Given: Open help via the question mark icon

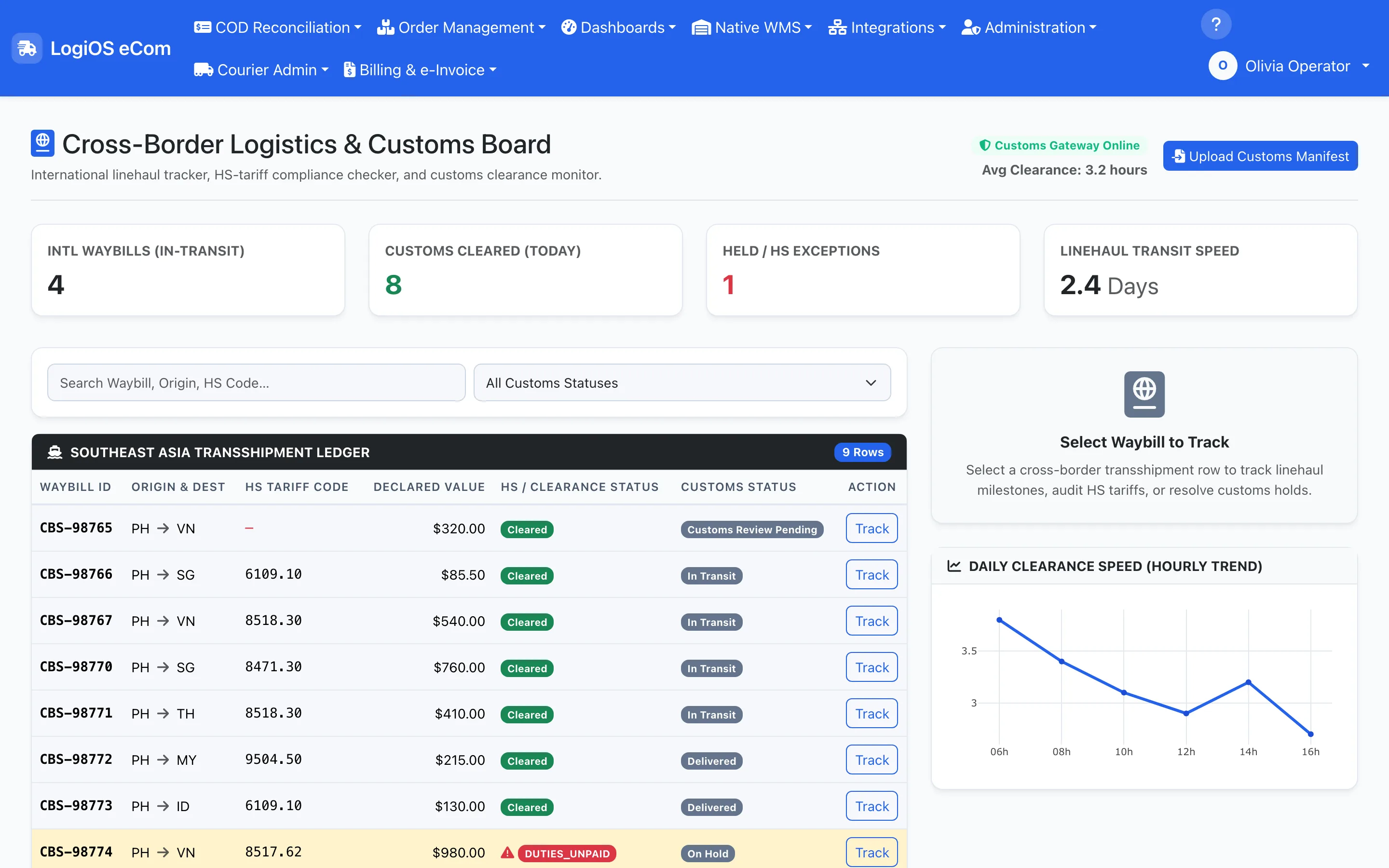Looking at the screenshot, I should [x=1216, y=24].
